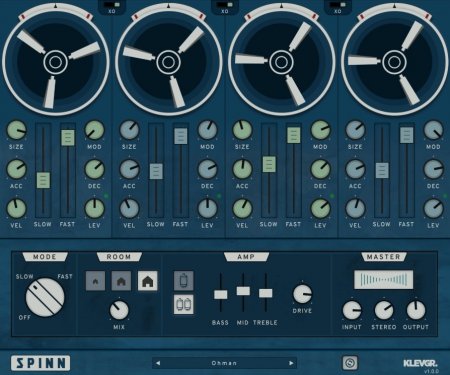Click the third rotor spinning wheel
Viewport: 450px width, 375px height.
[x=281, y=62]
